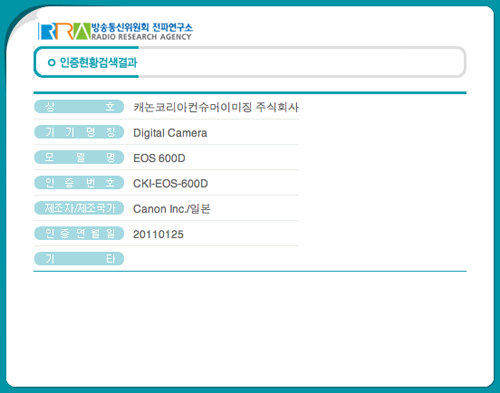Click the Canon Inc./일본 manufacturer value

pyautogui.click(x=172, y=209)
